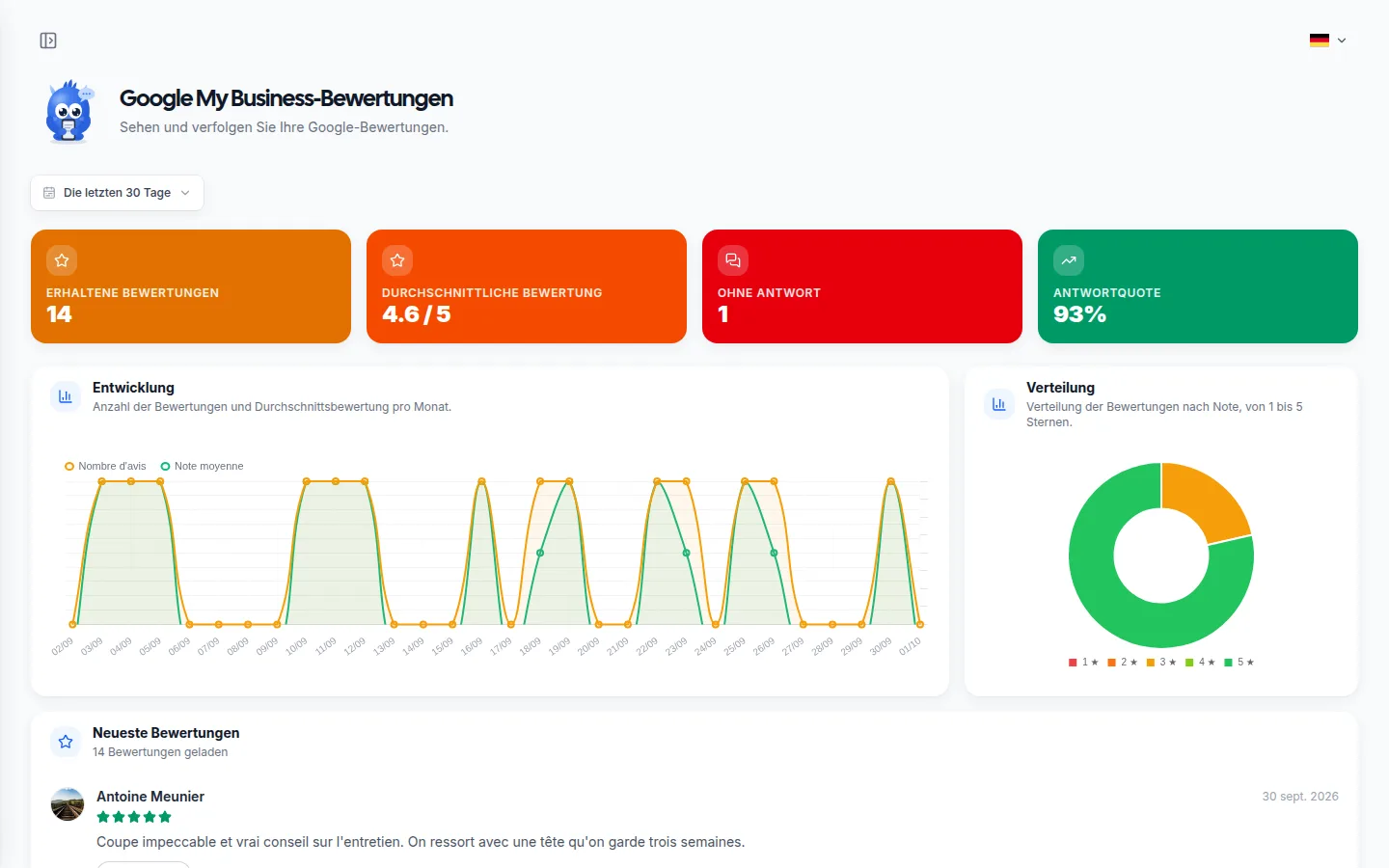The height and width of the screenshot is (868, 1389).
Task: Click the "Google My Business-Bewertungen" page title
Action: (x=286, y=98)
